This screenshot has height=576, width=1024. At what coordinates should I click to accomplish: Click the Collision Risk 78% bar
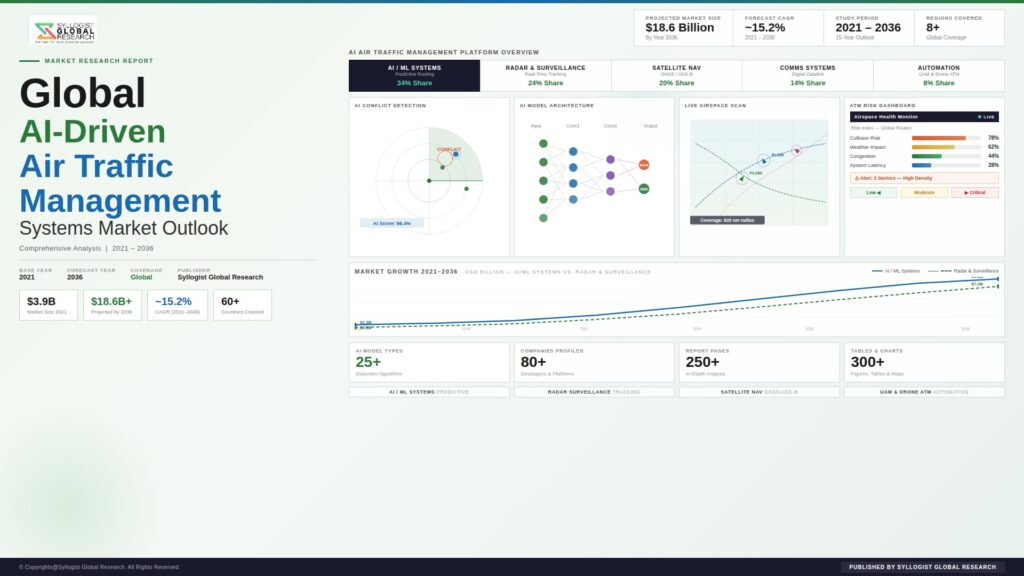946,138
